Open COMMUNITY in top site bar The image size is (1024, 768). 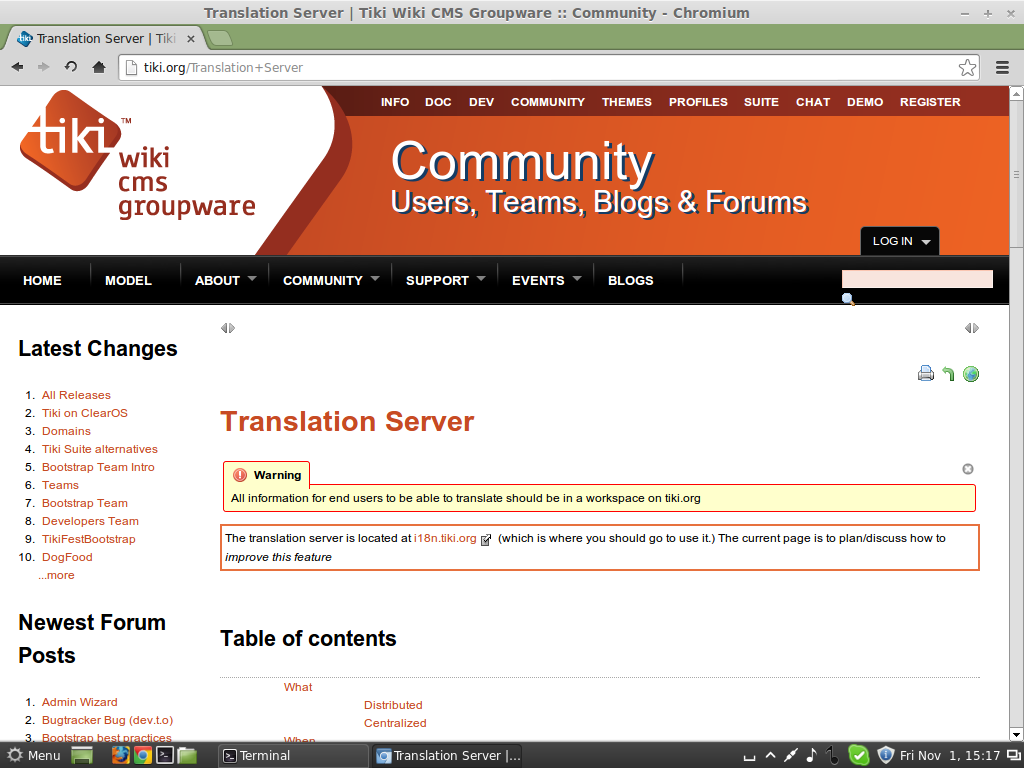point(548,102)
